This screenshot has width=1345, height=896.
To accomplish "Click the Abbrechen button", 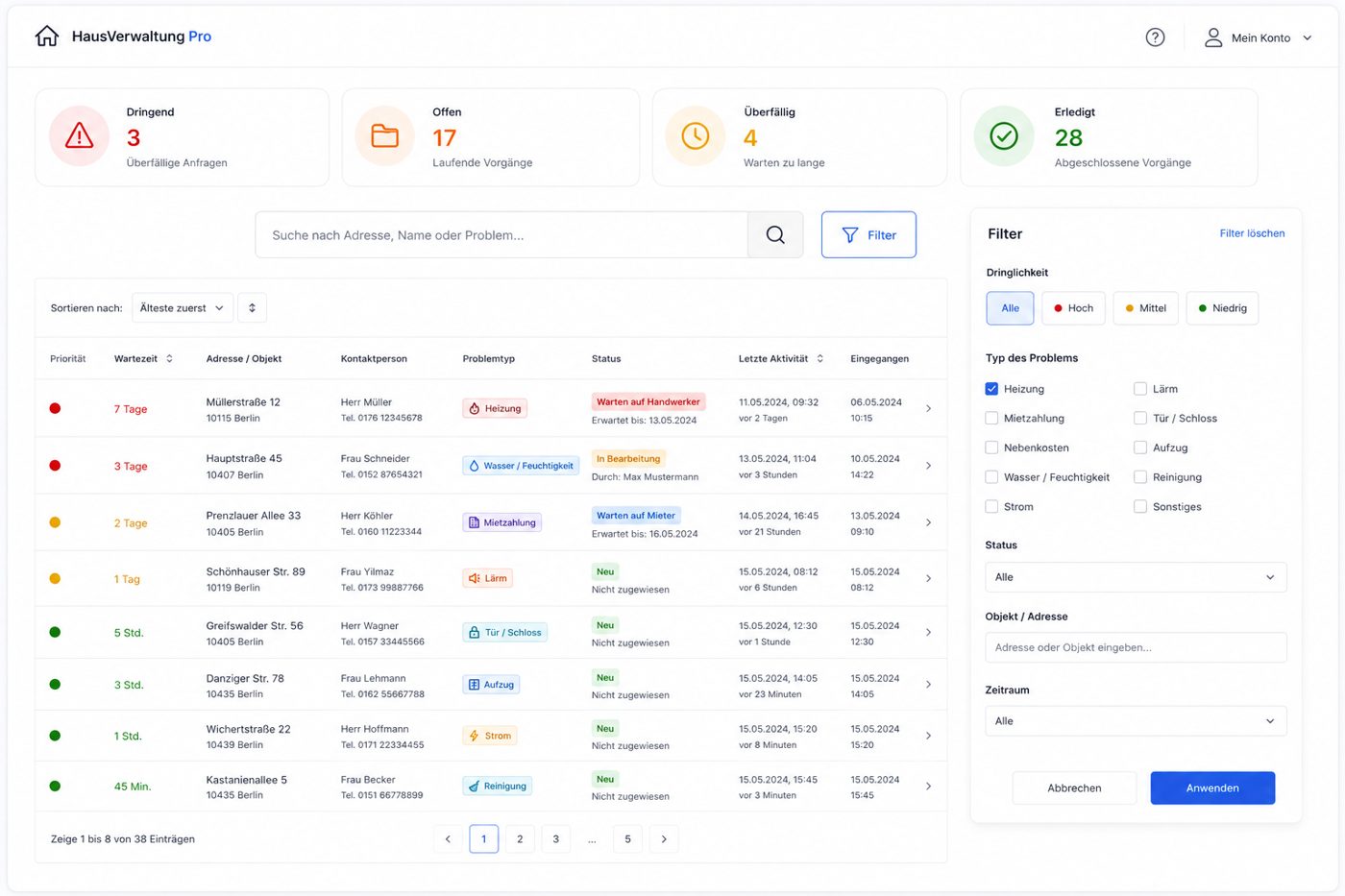I will 1074,788.
